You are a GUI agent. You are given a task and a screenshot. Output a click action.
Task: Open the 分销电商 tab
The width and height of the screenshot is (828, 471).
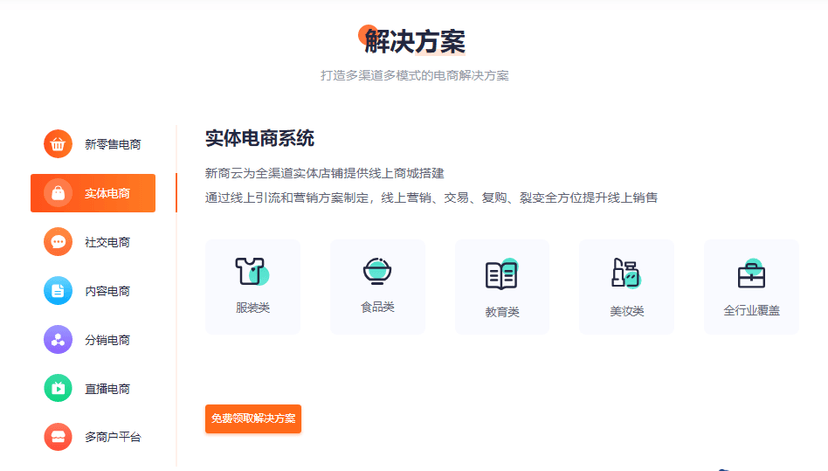(93, 340)
